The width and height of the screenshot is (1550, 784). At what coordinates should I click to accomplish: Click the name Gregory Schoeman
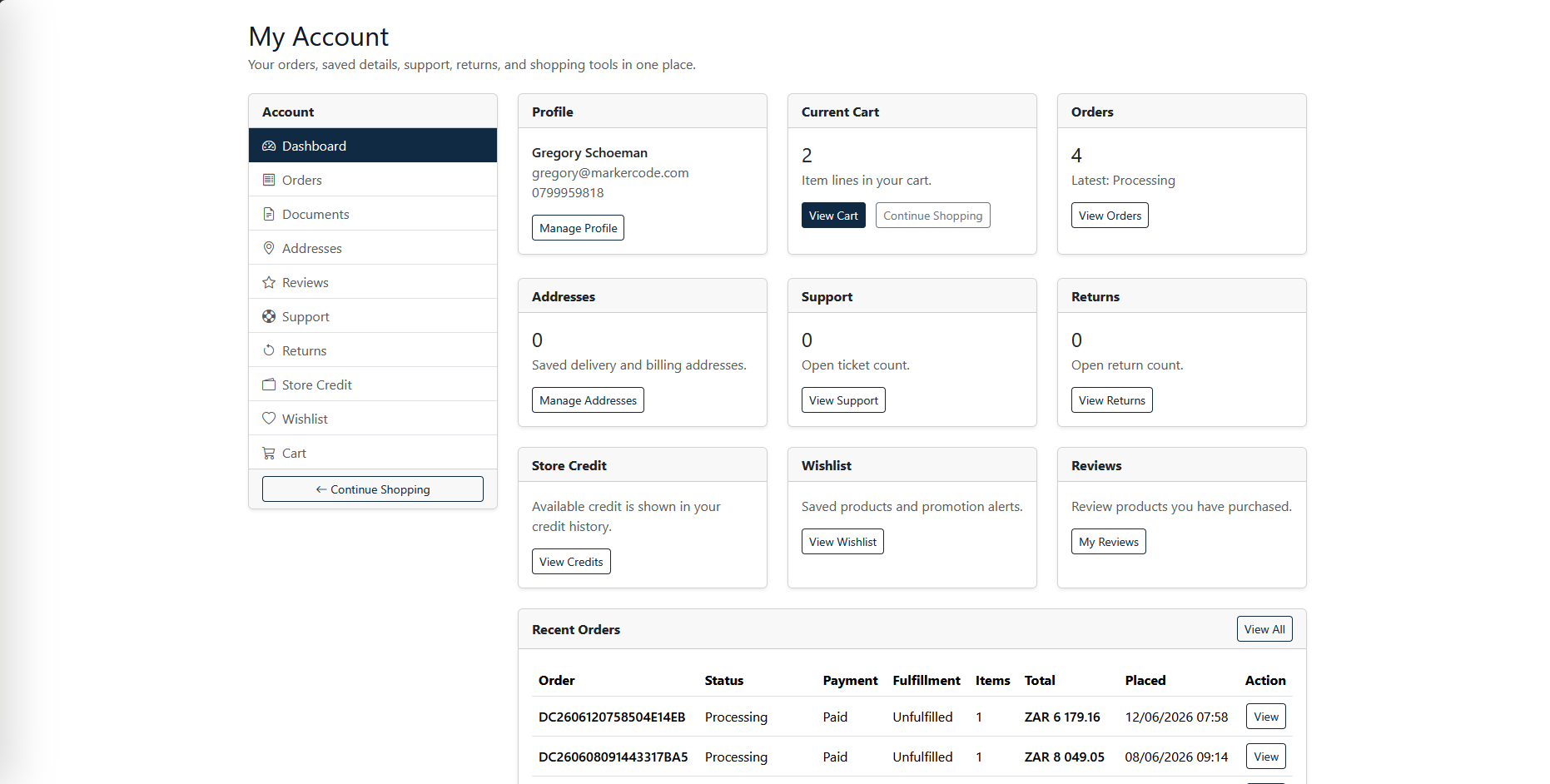[589, 153]
